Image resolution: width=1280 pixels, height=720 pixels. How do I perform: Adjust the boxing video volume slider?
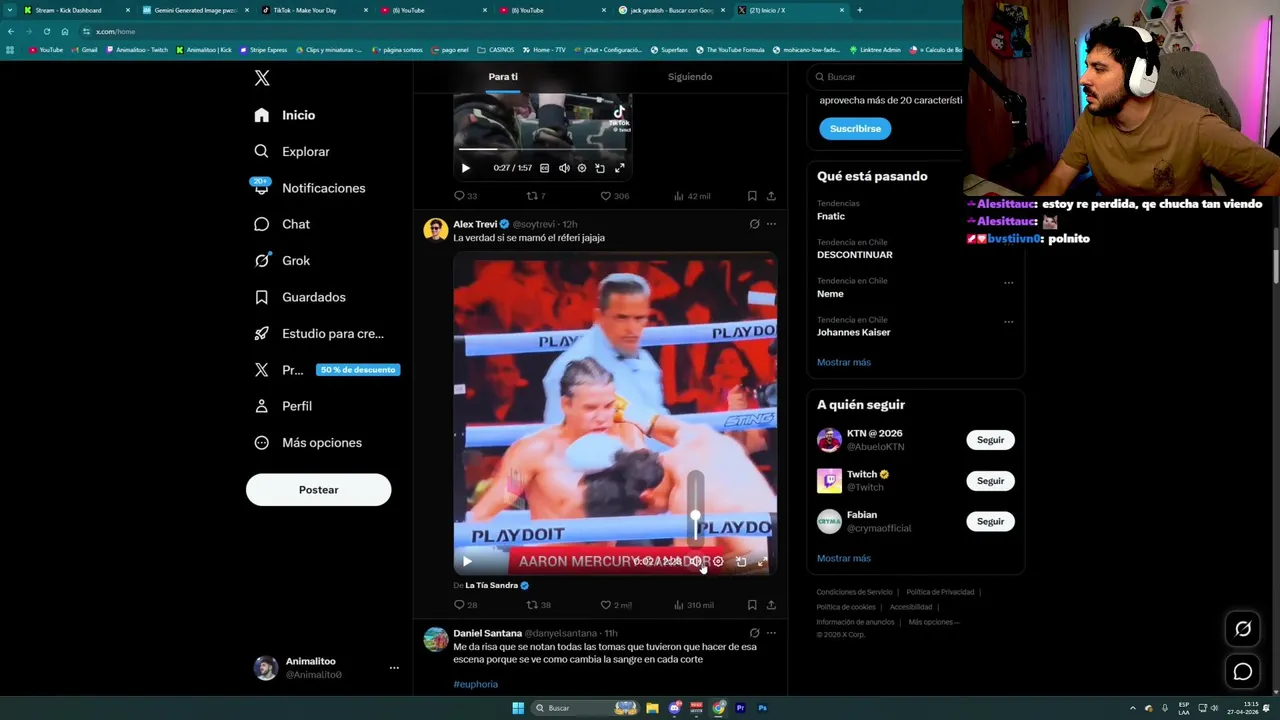(696, 515)
